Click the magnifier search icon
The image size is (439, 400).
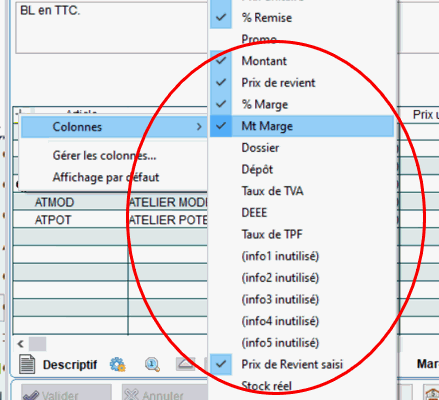pyautogui.click(x=152, y=364)
